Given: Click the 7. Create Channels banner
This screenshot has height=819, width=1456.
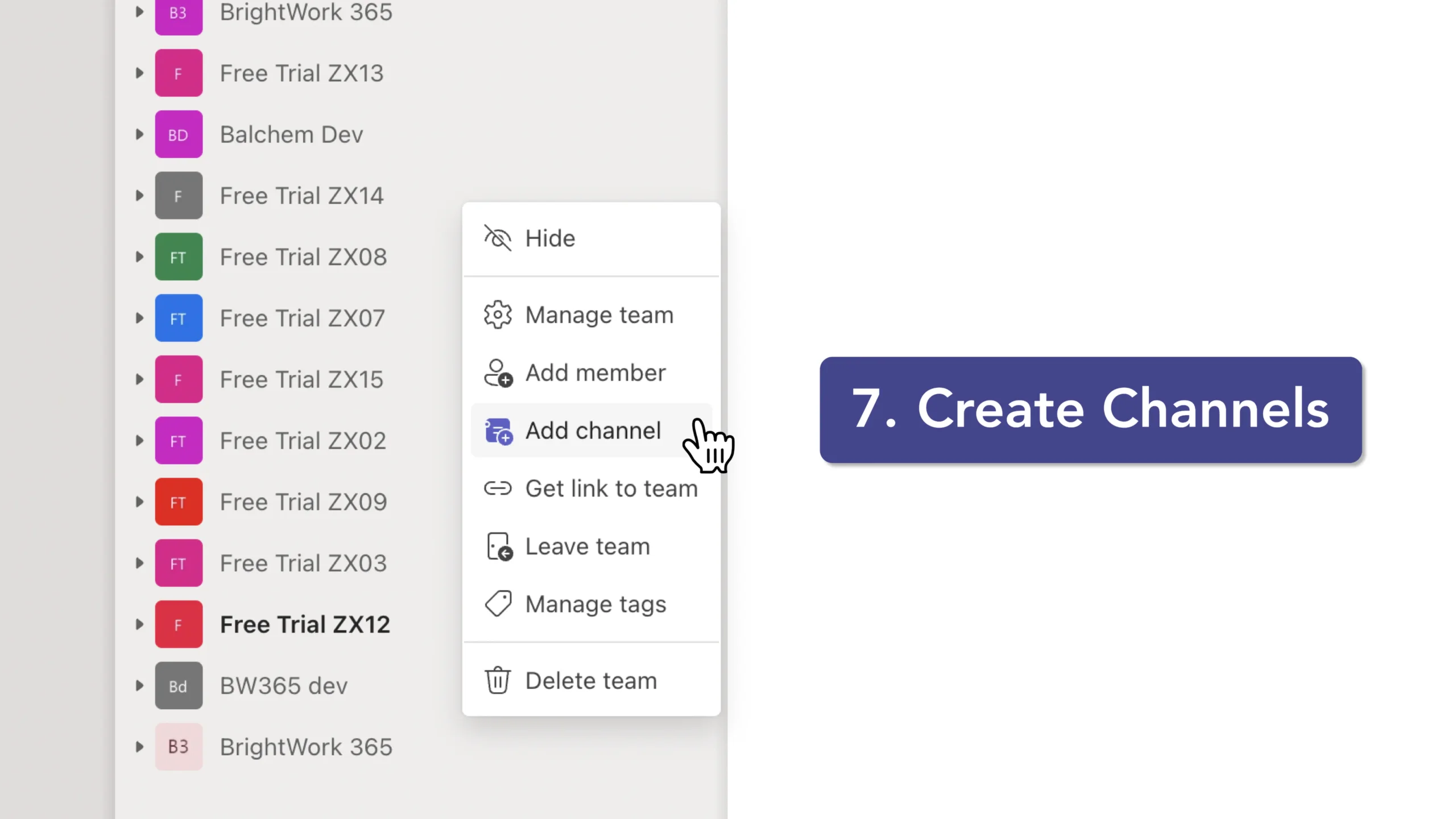Looking at the screenshot, I should tap(1090, 409).
